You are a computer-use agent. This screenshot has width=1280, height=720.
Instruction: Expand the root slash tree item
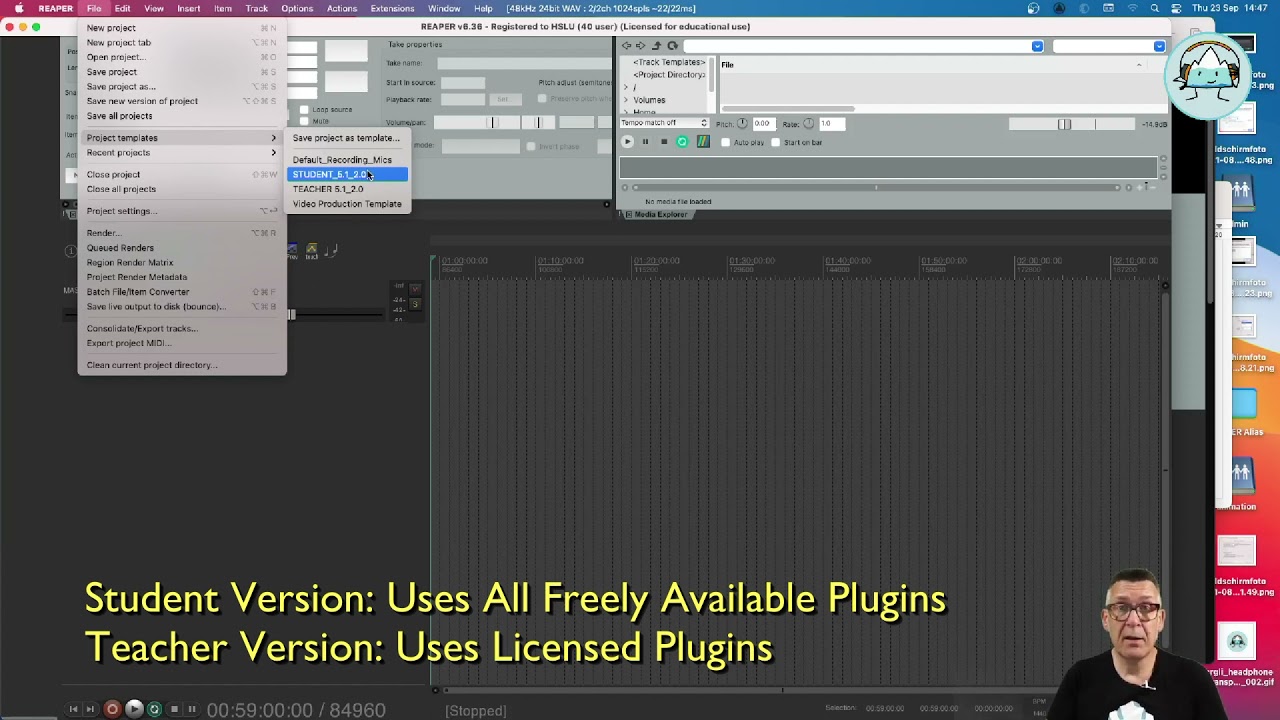(626, 88)
